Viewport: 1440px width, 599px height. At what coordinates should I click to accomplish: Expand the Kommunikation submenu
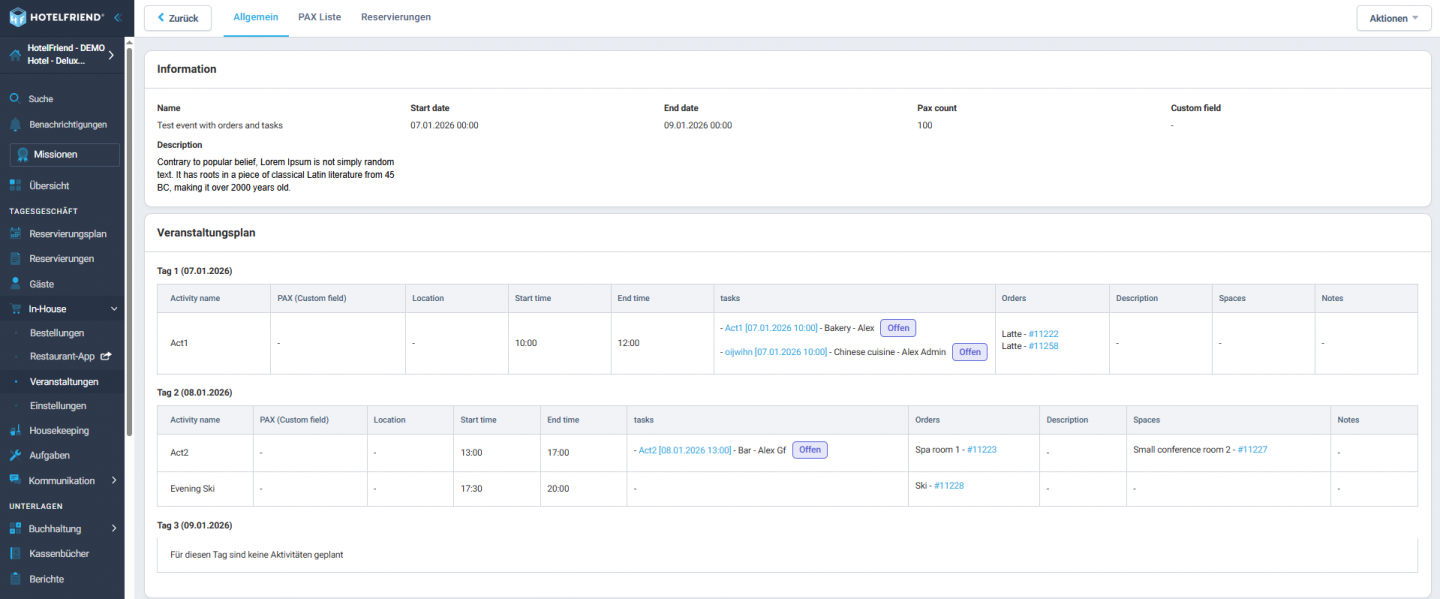[113, 481]
